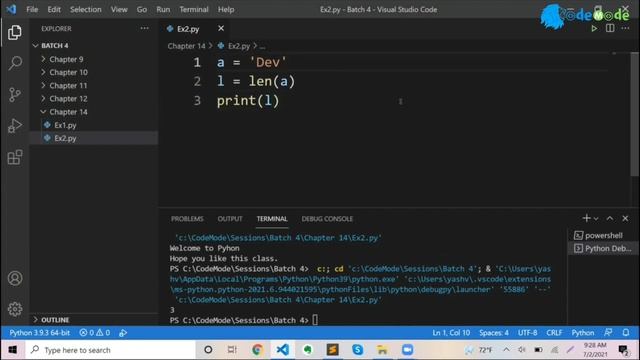The image size is (640, 360).
Task: Open the Windows Start menu
Action: pos(13,350)
